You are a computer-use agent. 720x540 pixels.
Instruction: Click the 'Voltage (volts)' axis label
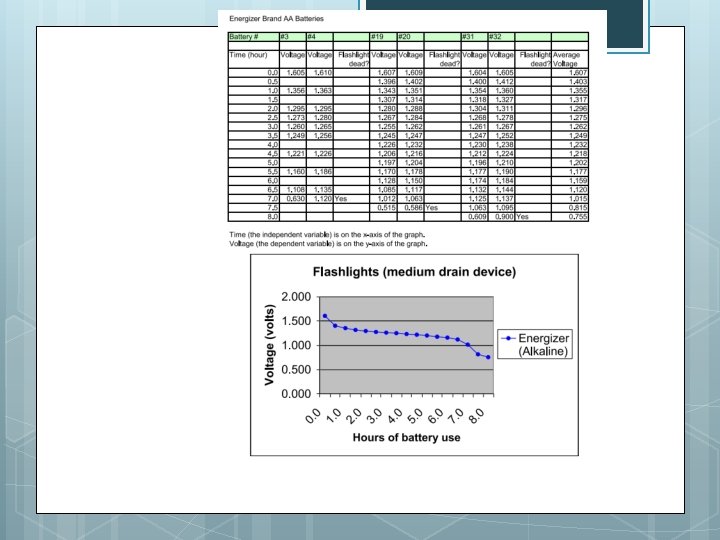click(x=270, y=345)
